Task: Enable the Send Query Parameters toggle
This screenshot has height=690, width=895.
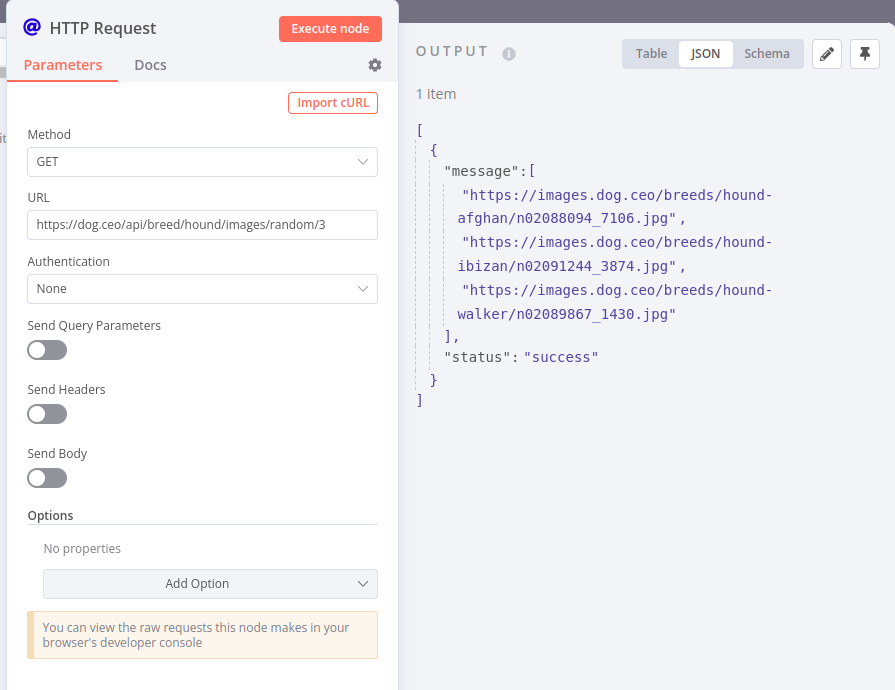Action: pos(47,350)
